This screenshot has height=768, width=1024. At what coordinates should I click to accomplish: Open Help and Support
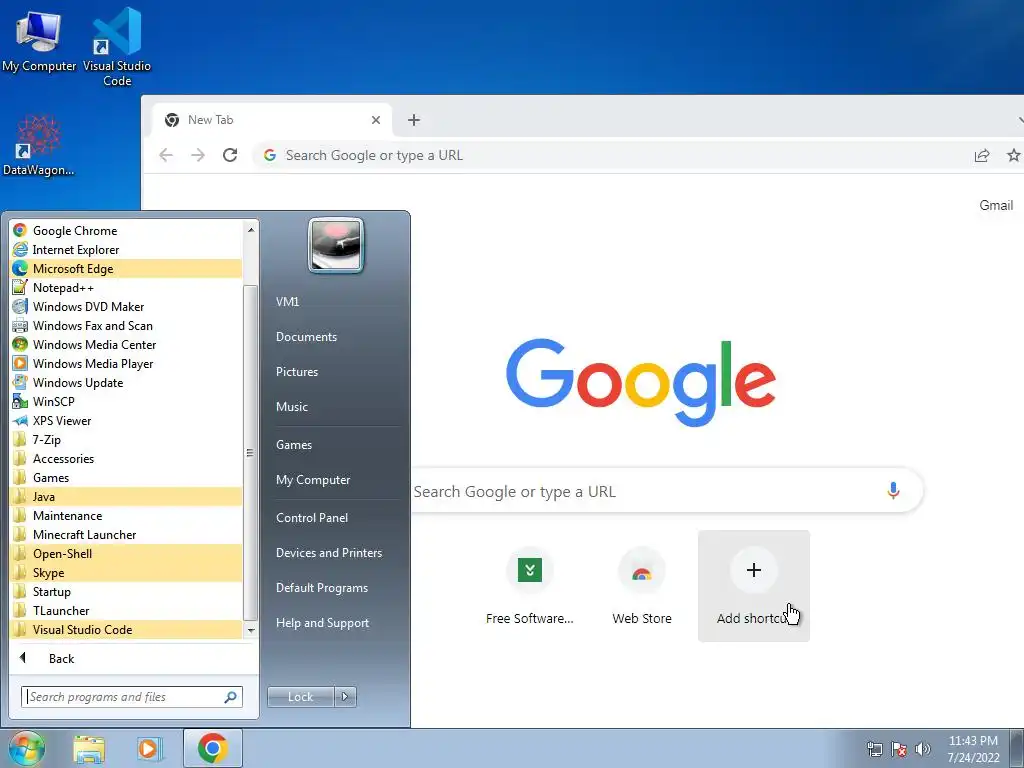tap(336, 622)
